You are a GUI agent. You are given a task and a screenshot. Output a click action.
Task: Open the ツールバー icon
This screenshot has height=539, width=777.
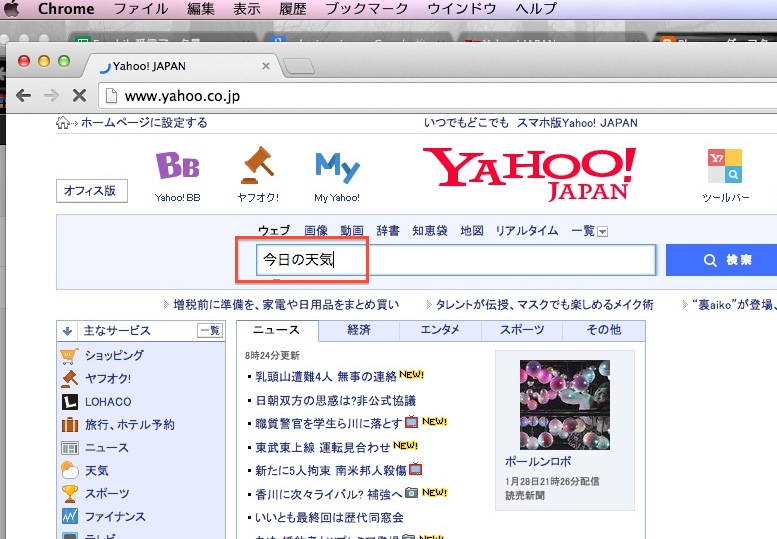(724, 166)
